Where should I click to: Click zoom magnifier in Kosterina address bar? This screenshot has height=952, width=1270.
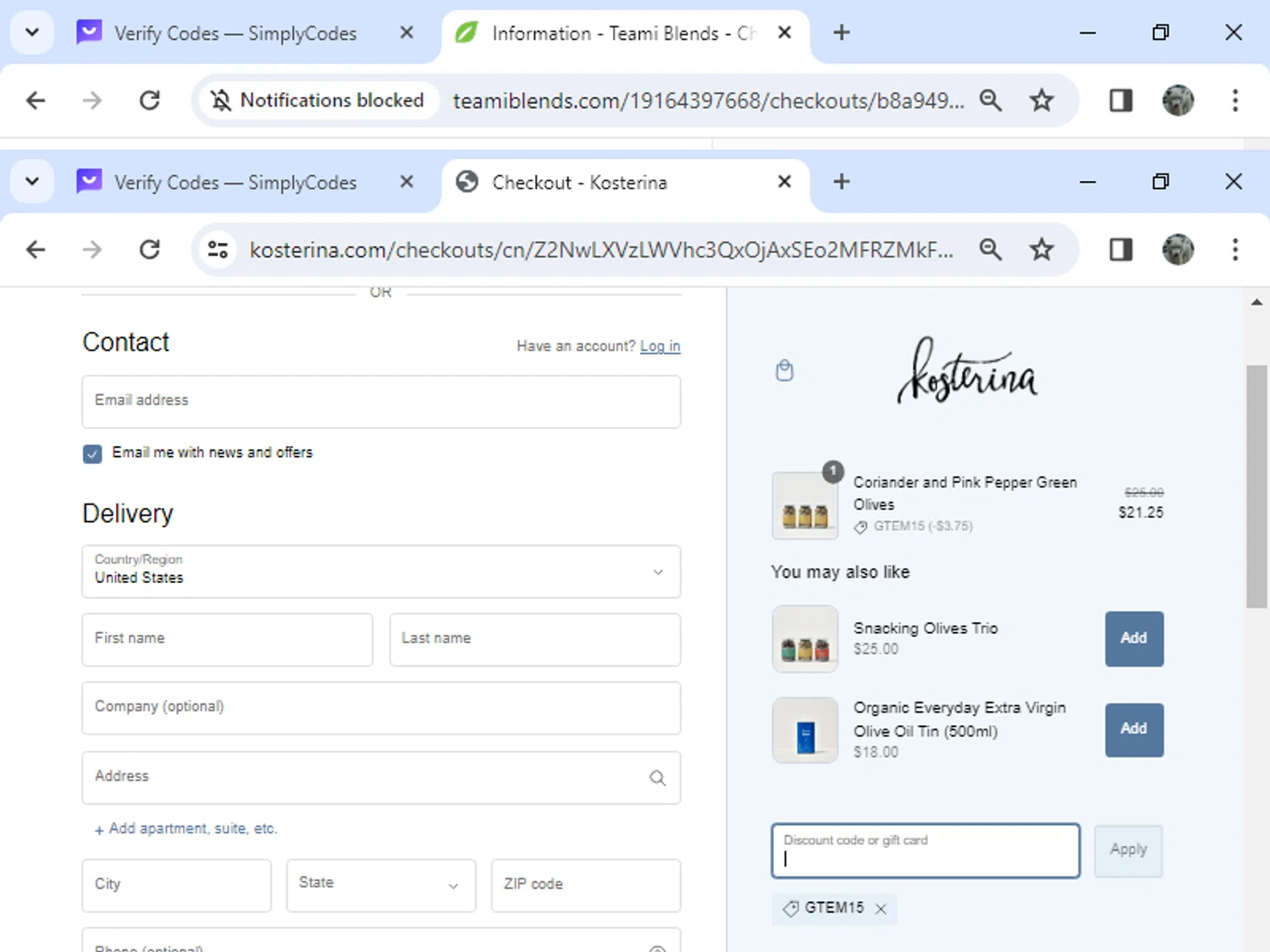(x=991, y=250)
